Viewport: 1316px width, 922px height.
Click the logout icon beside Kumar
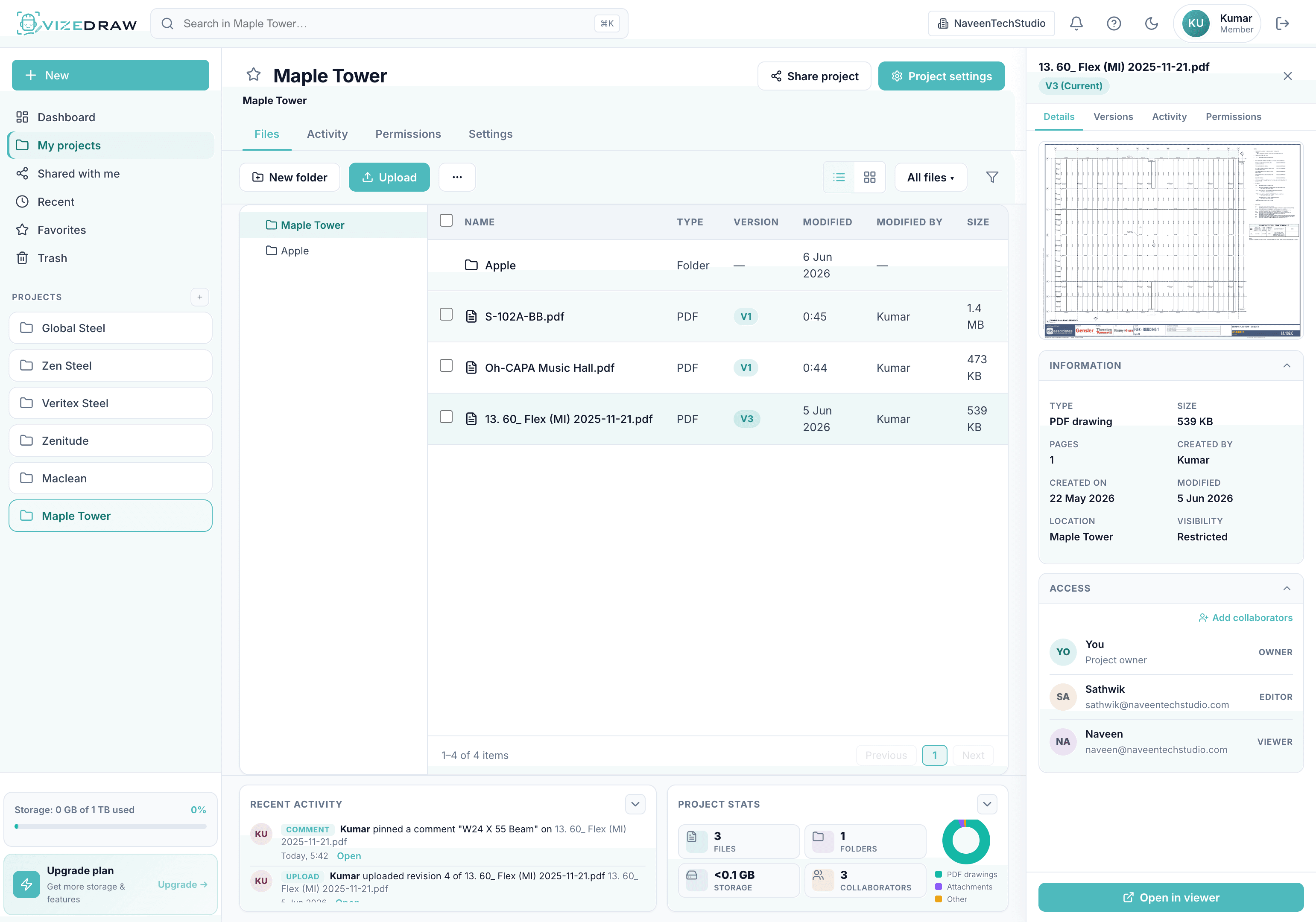click(1282, 23)
